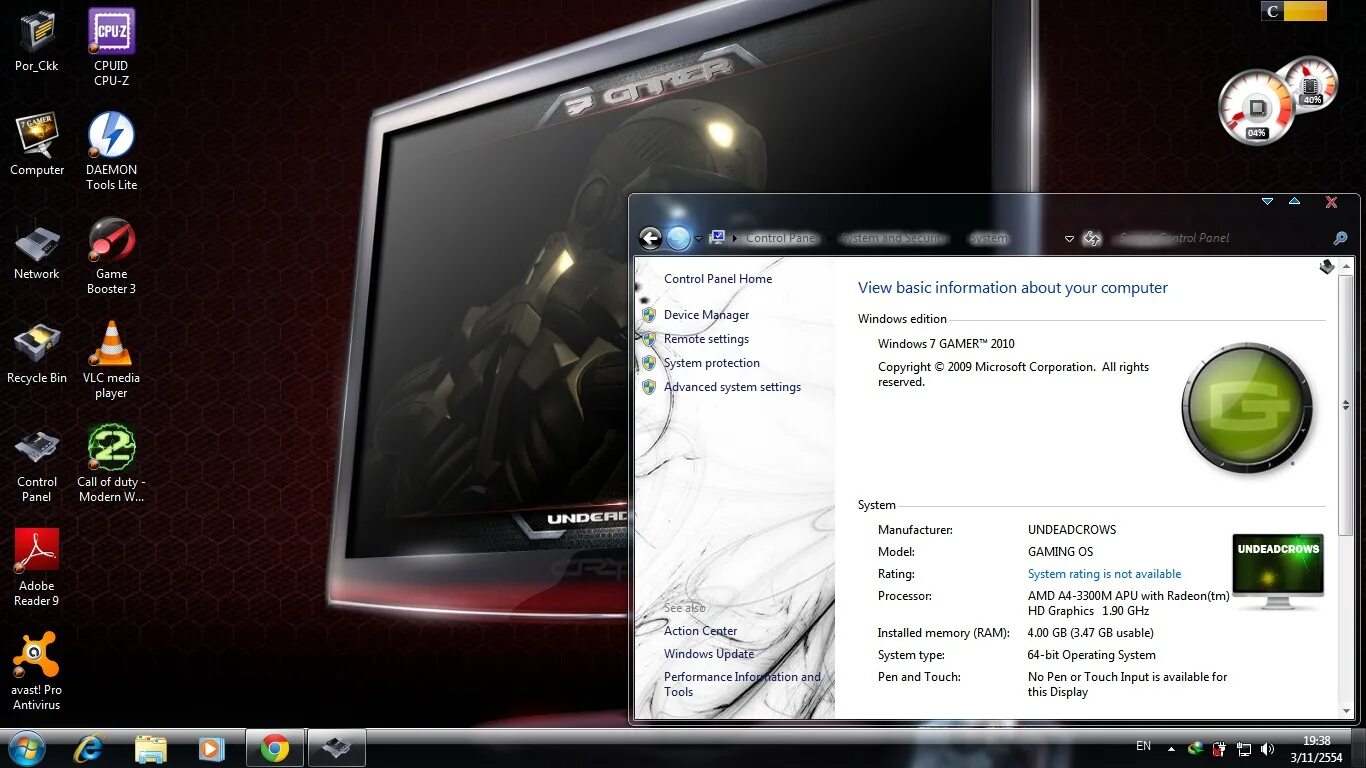The height and width of the screenshot is (768, 1366).
Task: Launch DAEMON Tools Lite shortcut
Action: tap(111, 151)
